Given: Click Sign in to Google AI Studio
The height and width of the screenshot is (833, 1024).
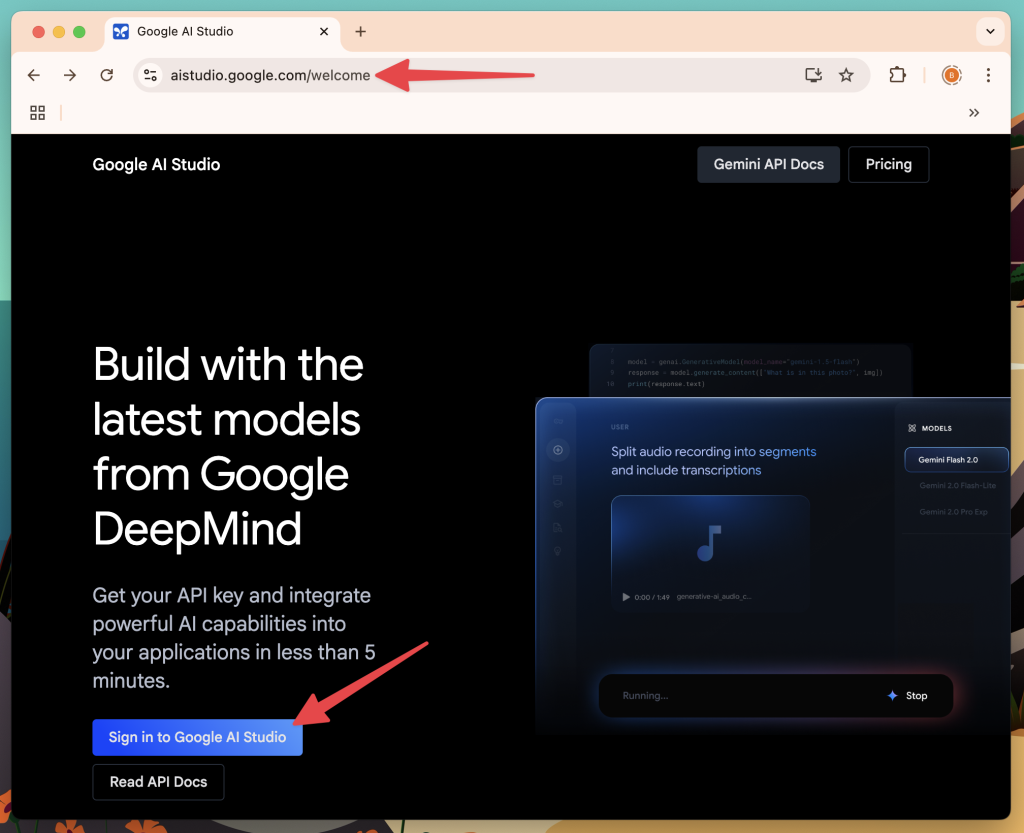Looking at the screenshot, I should [x=197, y=737].
